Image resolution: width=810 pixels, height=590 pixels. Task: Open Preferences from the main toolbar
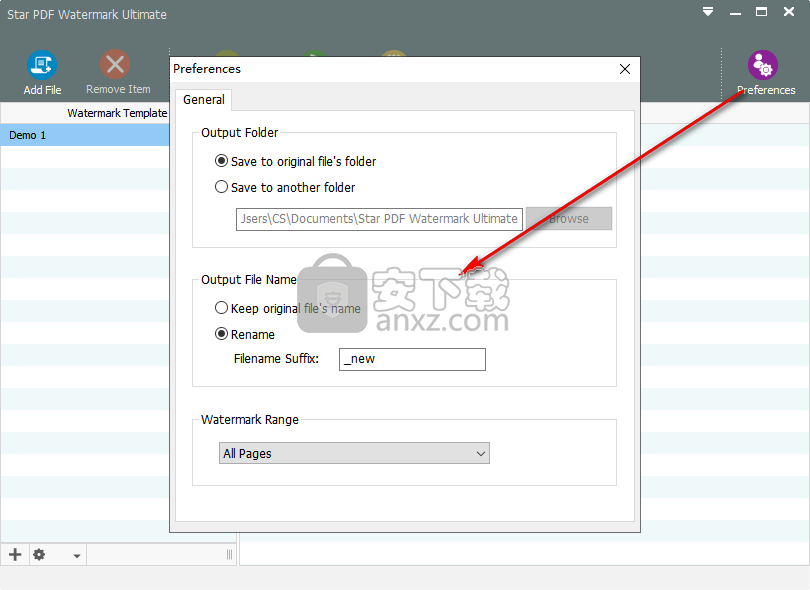(765, 73)
